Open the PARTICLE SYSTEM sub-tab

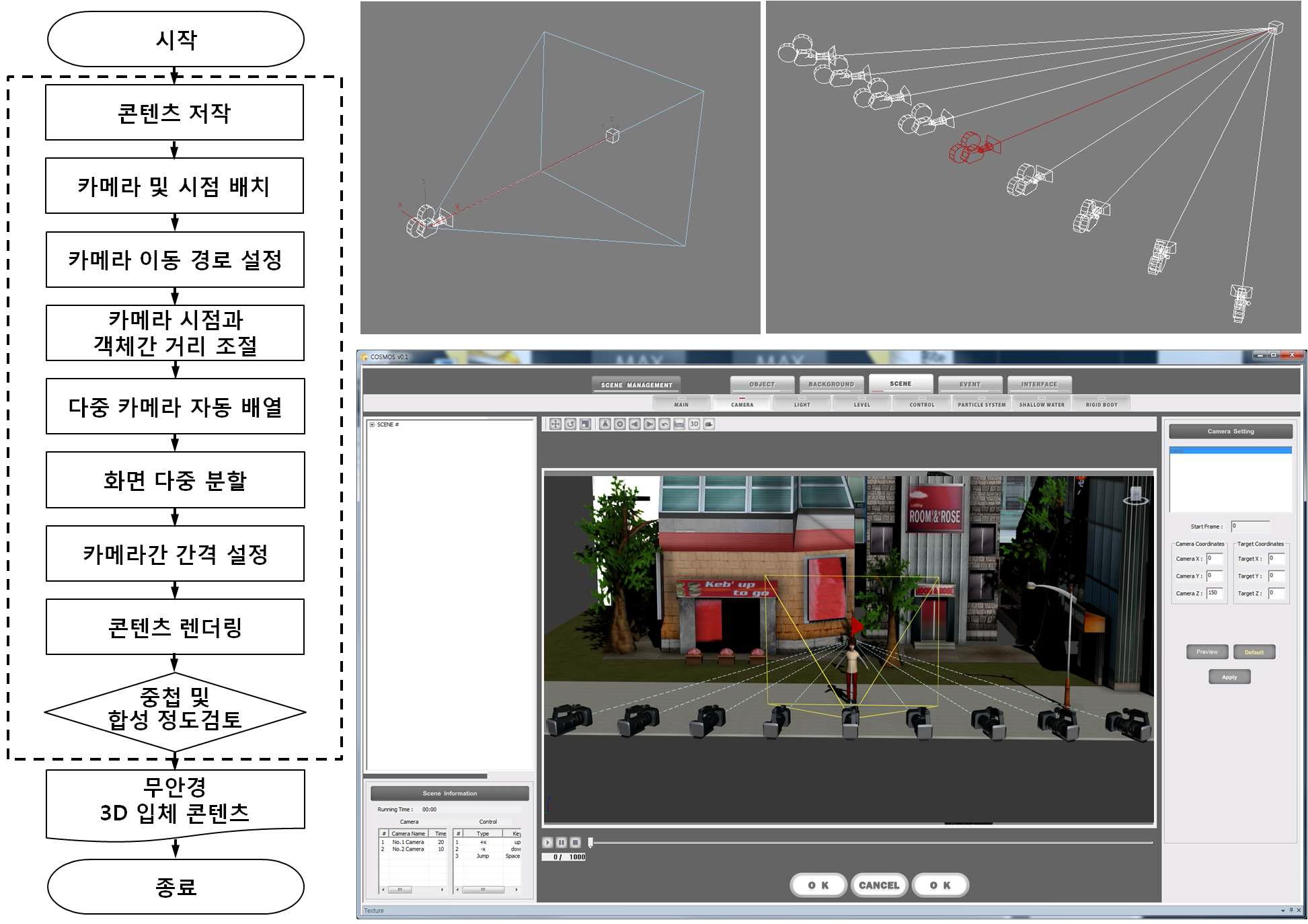tap(982, 403)
